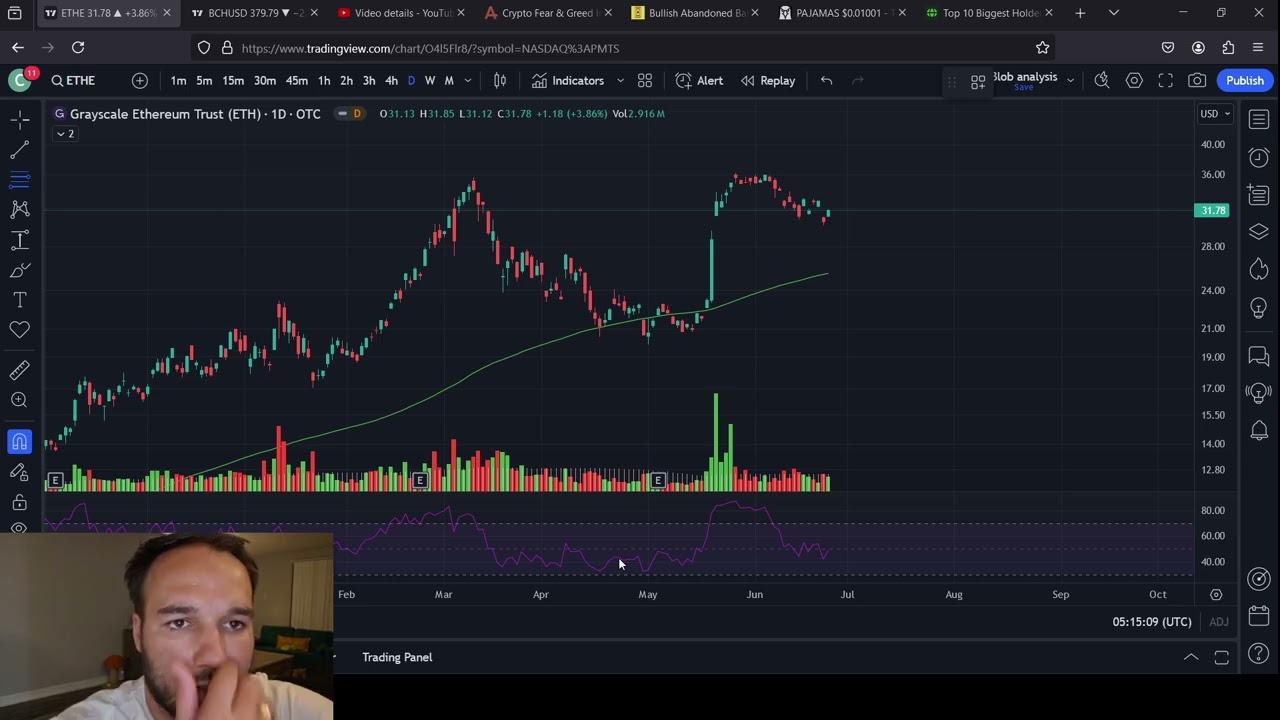The image size is (1280, 720).
Task: Create an Alert
Action: point(699,80)
